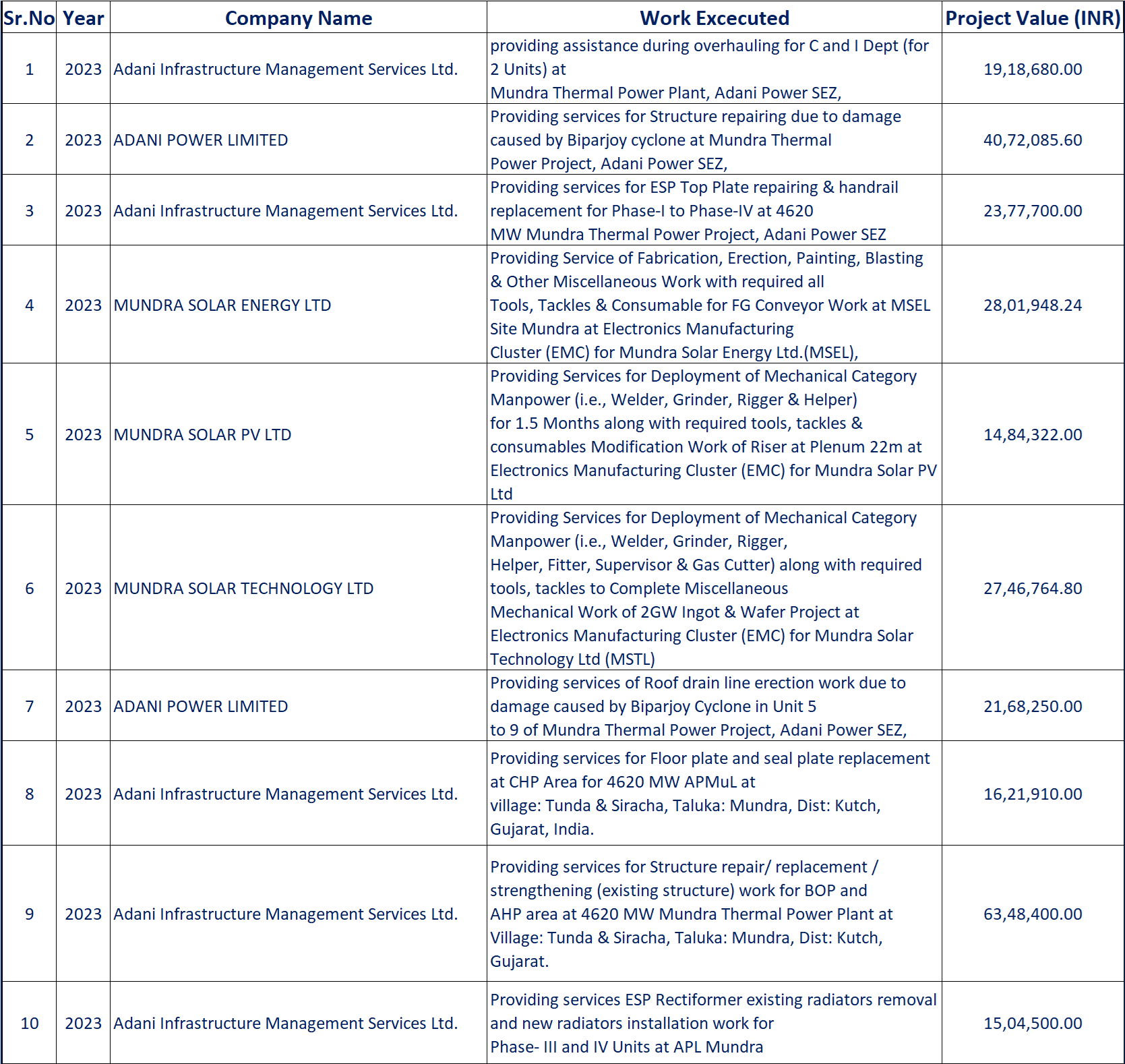The image size is (1125, 1064).
Task: Click work description about BOP and AHP area
Action: [x=714, y=914]
